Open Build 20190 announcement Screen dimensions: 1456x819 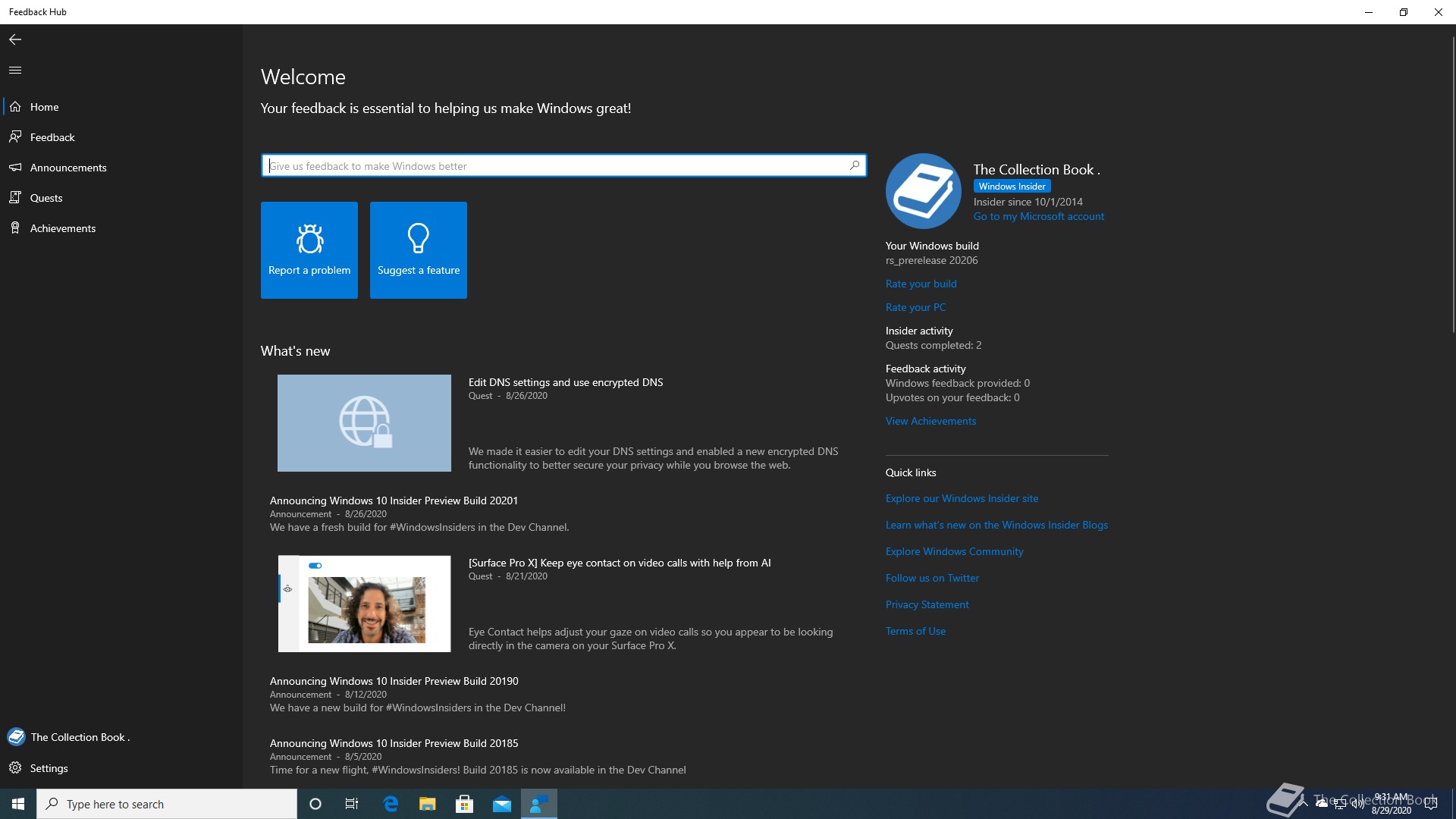click(x=394, y=681)
